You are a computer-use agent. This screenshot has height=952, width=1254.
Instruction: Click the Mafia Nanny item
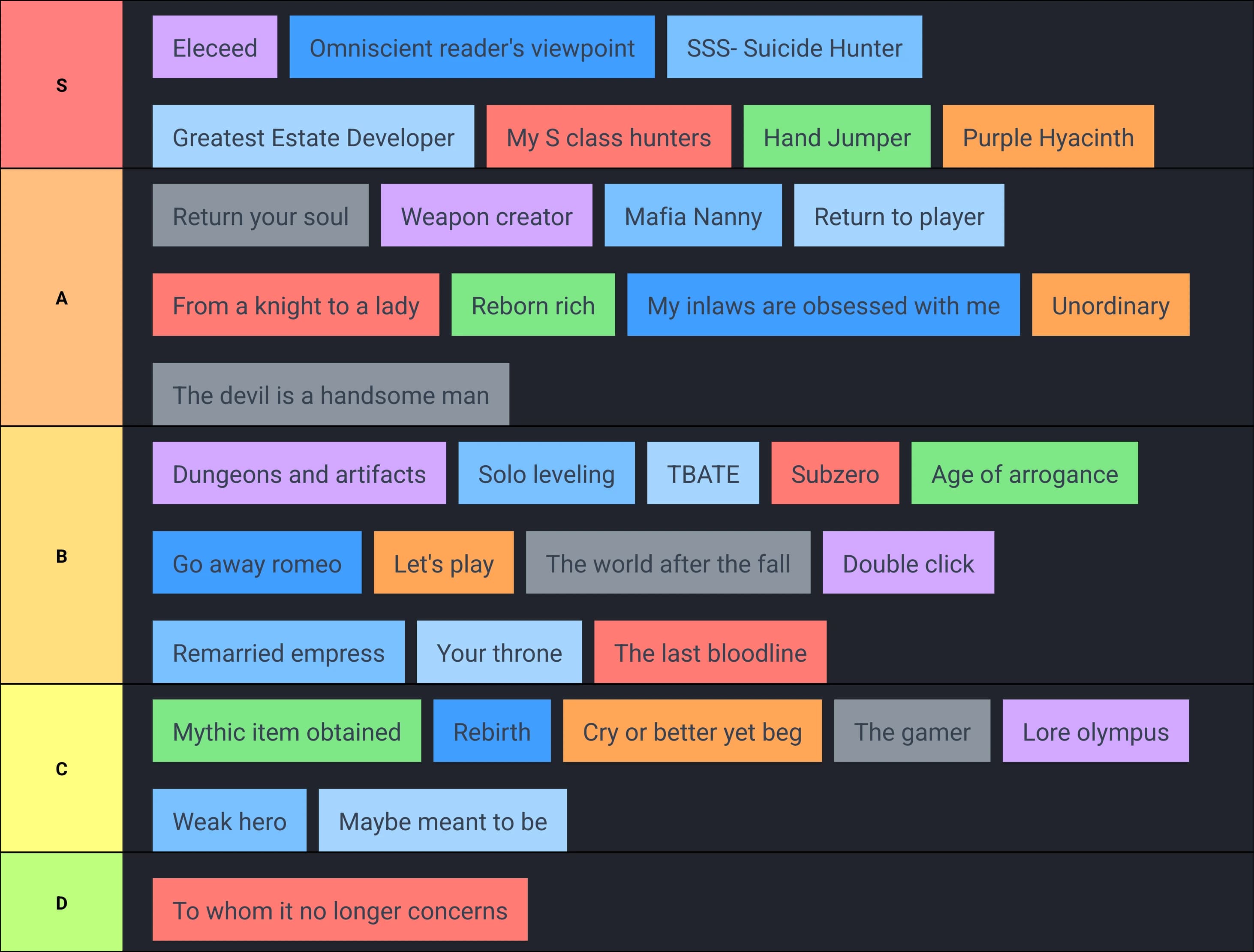693,215
